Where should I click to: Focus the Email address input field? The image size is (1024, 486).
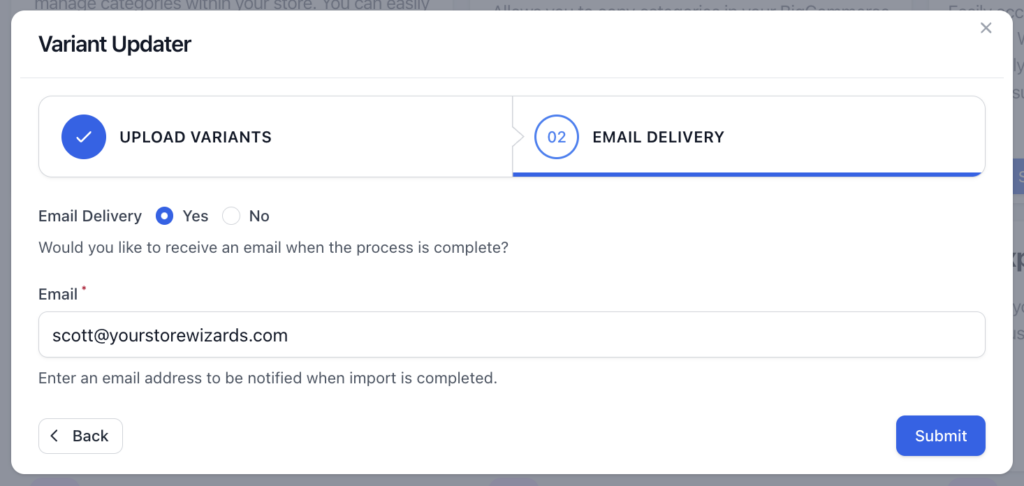pyautogui.click(x=511, y=334)
